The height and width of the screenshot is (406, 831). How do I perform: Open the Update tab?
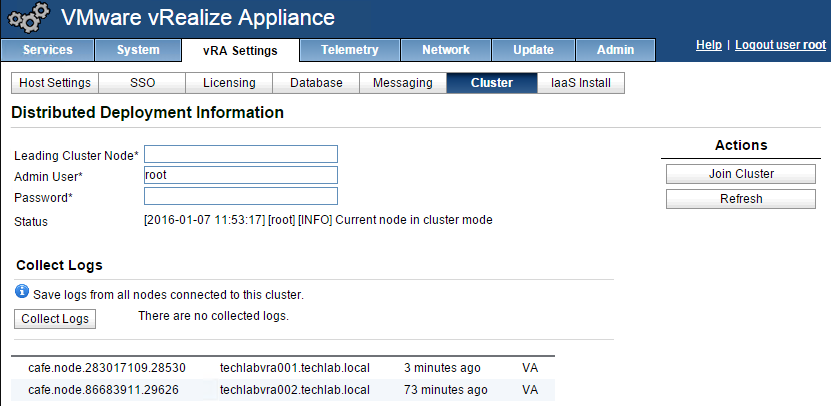pyautogui.click(x=534, y=50)
